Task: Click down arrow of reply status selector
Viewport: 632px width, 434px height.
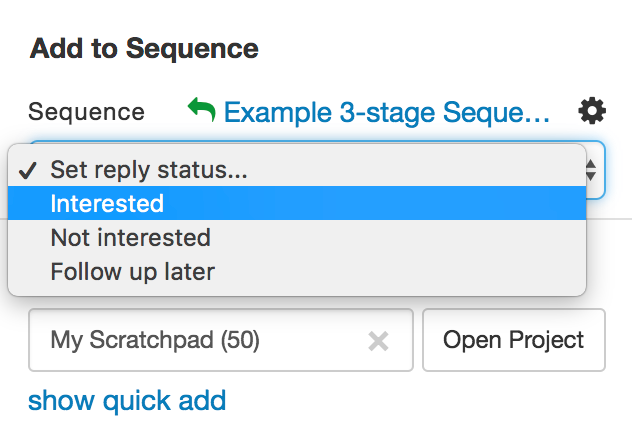Action: coord(591,177)
